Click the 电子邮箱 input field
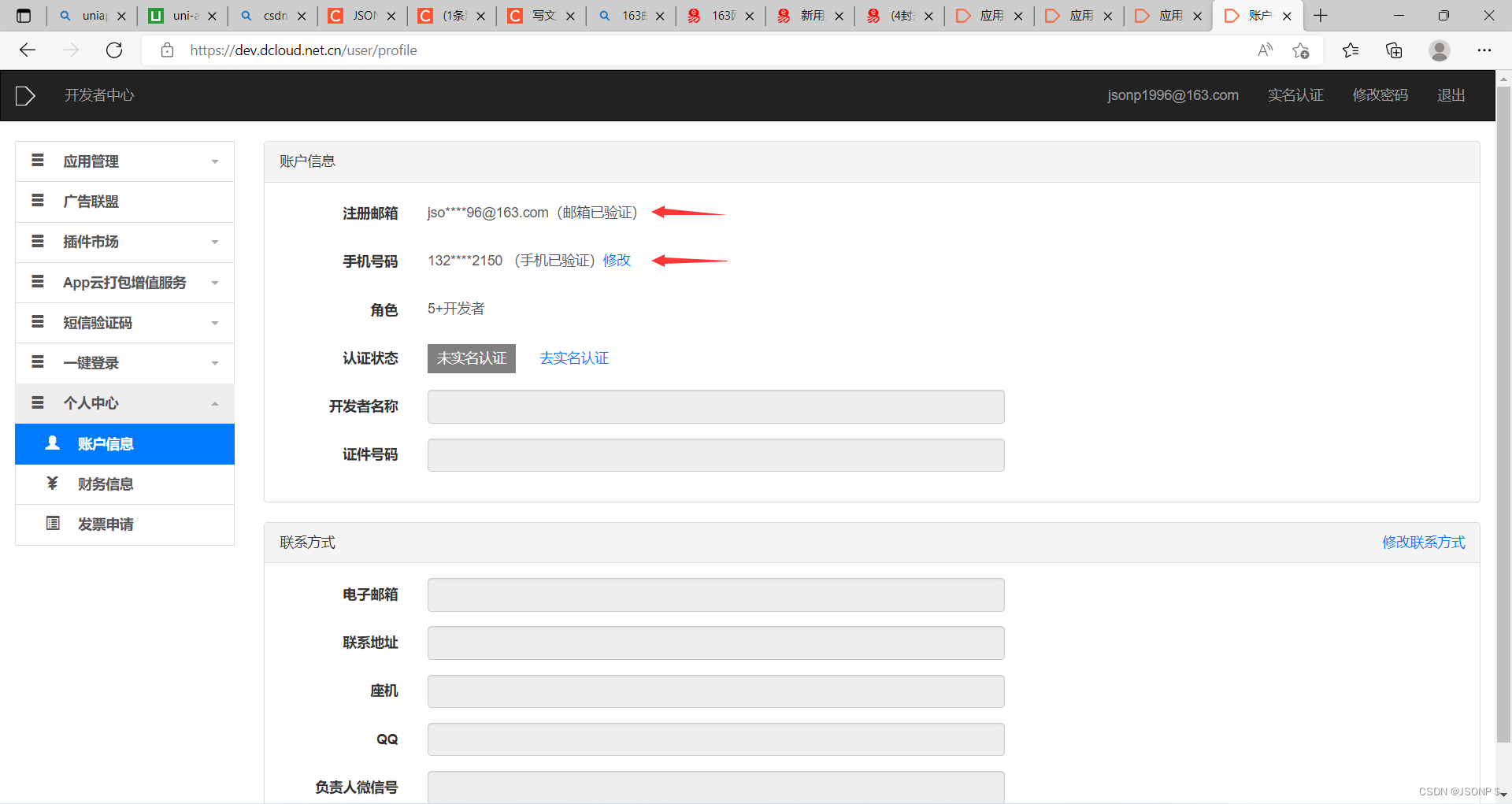Image resolution: width=1512 pixels, height=804 pixels. pos(716,595)
